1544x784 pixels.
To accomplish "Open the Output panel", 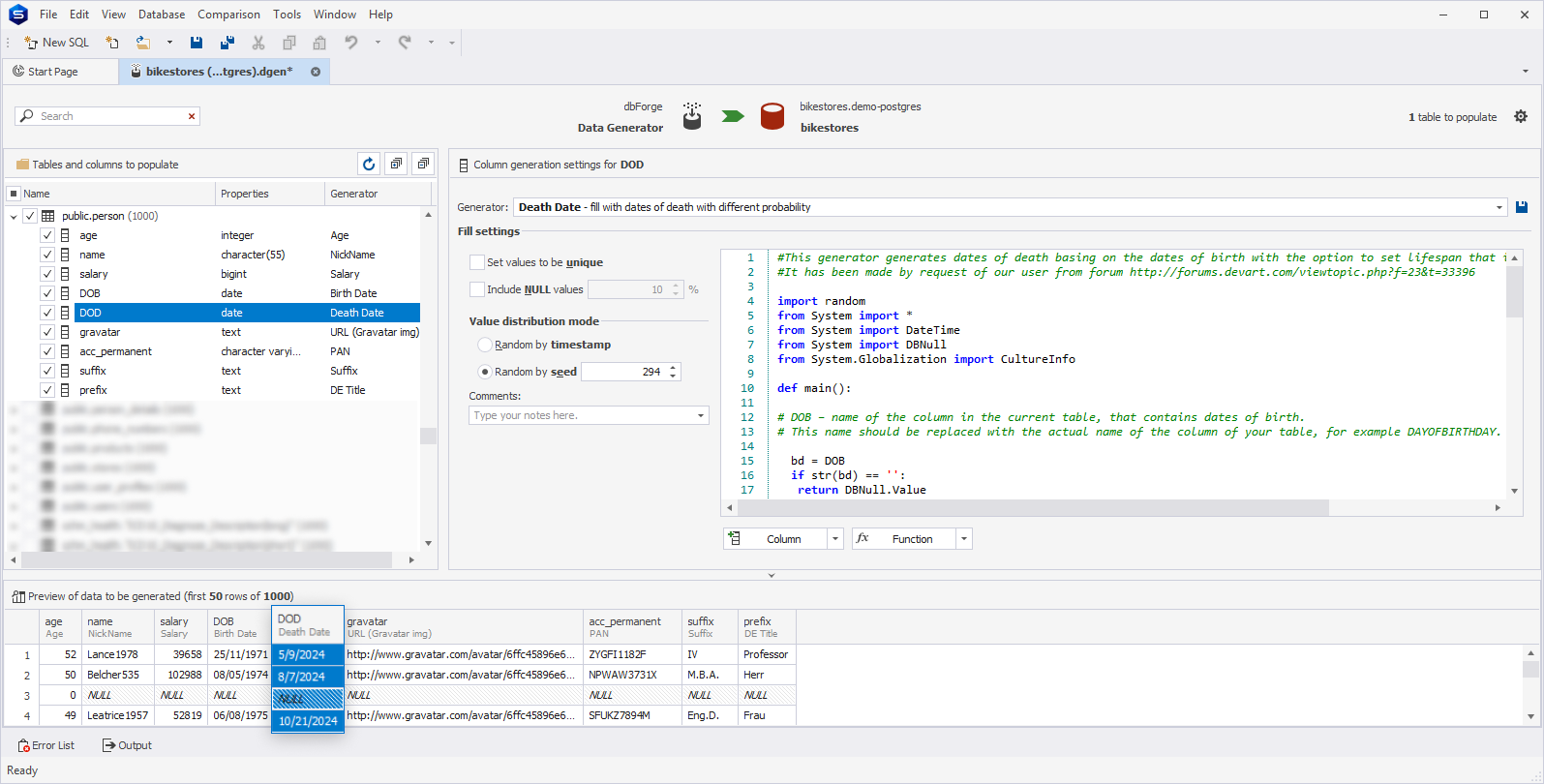I will [127, 745].
